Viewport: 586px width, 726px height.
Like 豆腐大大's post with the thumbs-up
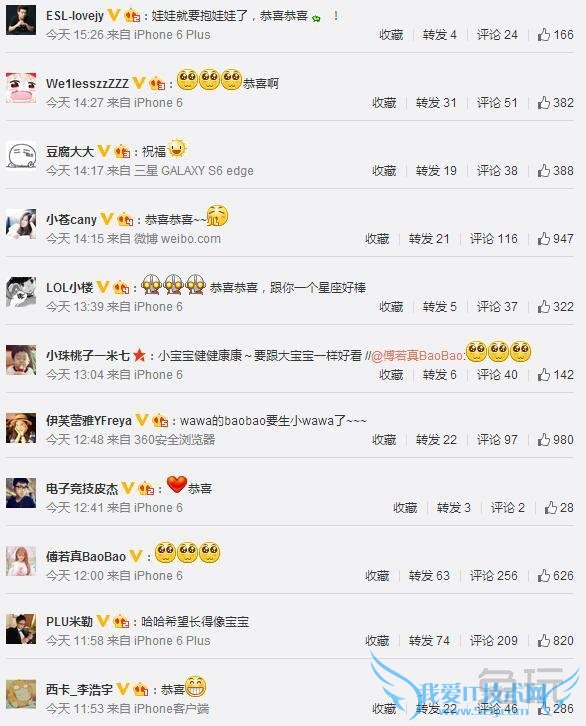click(544, 170)
